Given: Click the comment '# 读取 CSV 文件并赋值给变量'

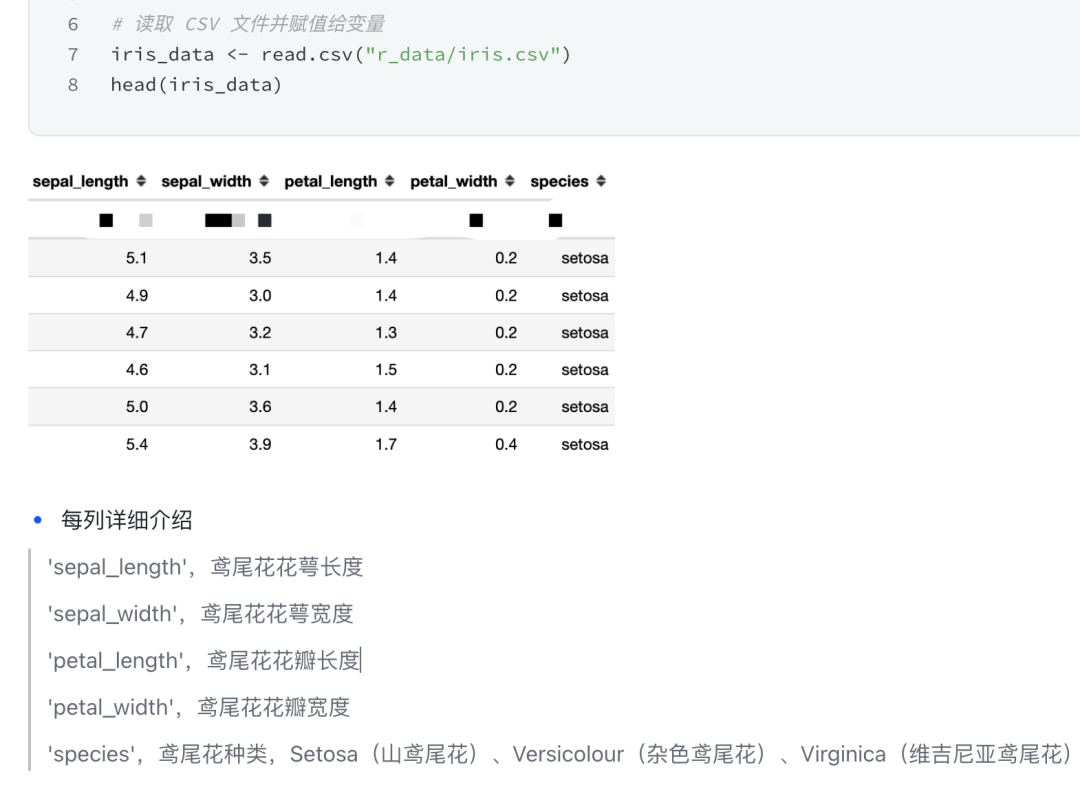Looking at the screenshot, I should [248, 24].
